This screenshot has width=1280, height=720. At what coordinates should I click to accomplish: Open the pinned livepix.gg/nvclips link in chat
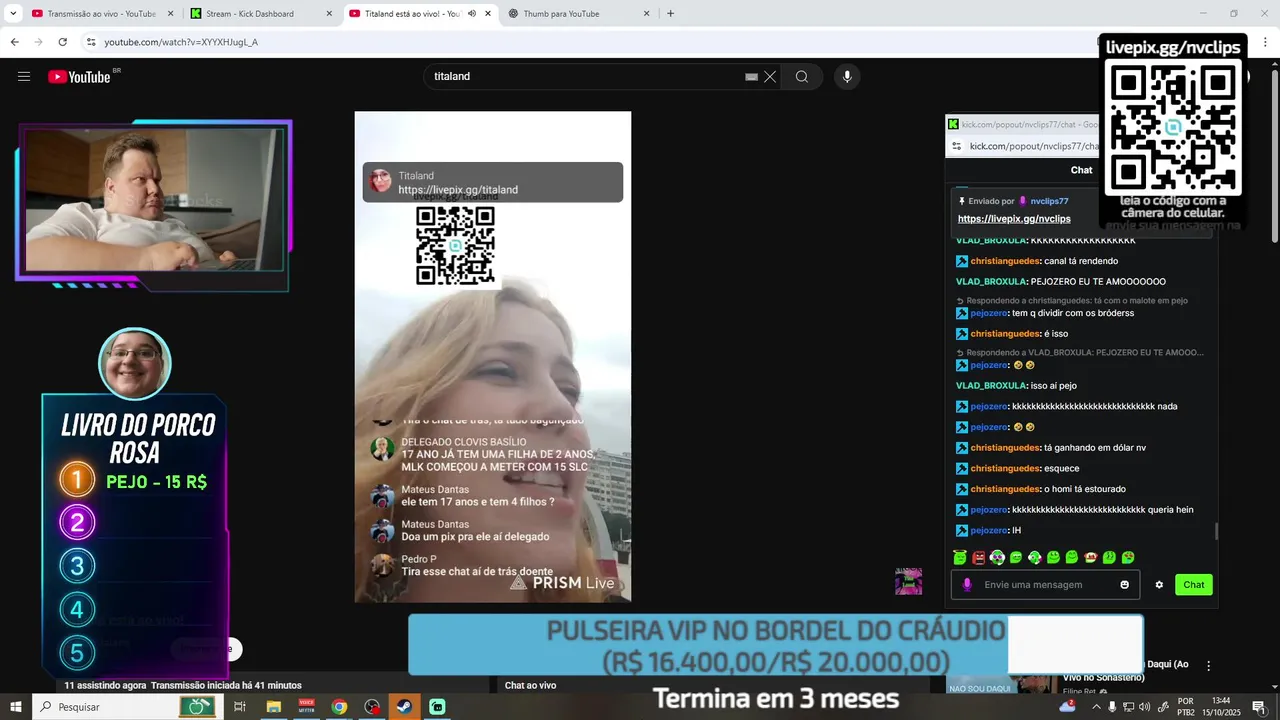pos(1014,219)
